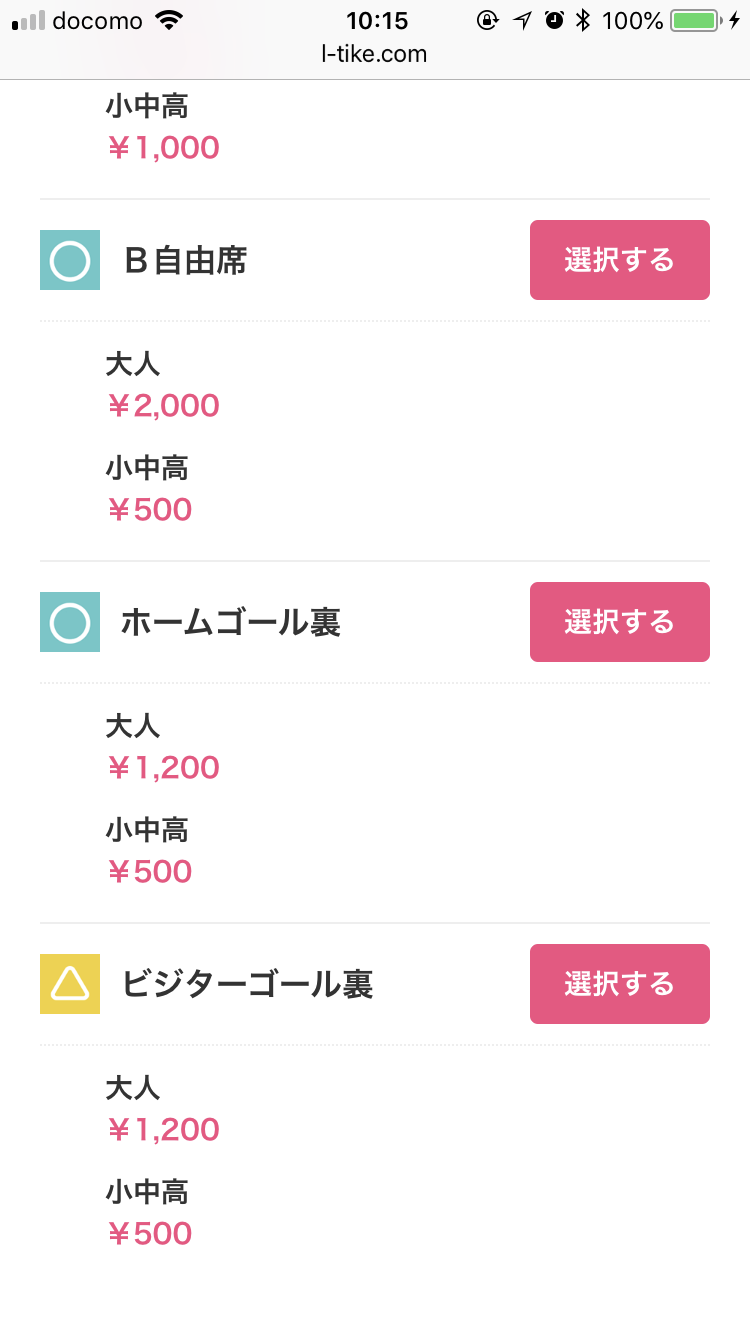Tap the B自由席 seat name

click(186, 261)
